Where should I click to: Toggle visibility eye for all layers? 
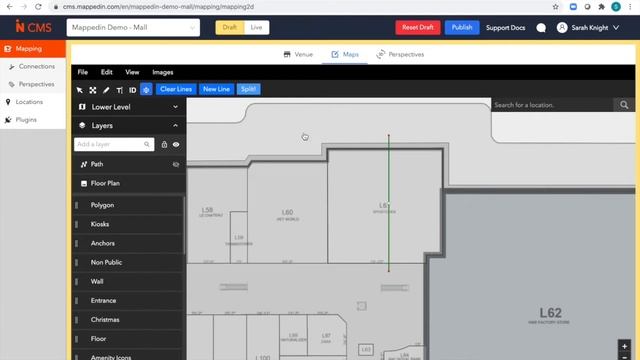tap(176, 144)
